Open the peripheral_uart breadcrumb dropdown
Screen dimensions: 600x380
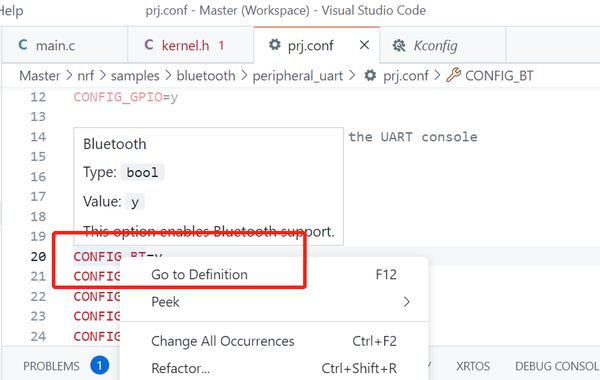coord(298,76)
